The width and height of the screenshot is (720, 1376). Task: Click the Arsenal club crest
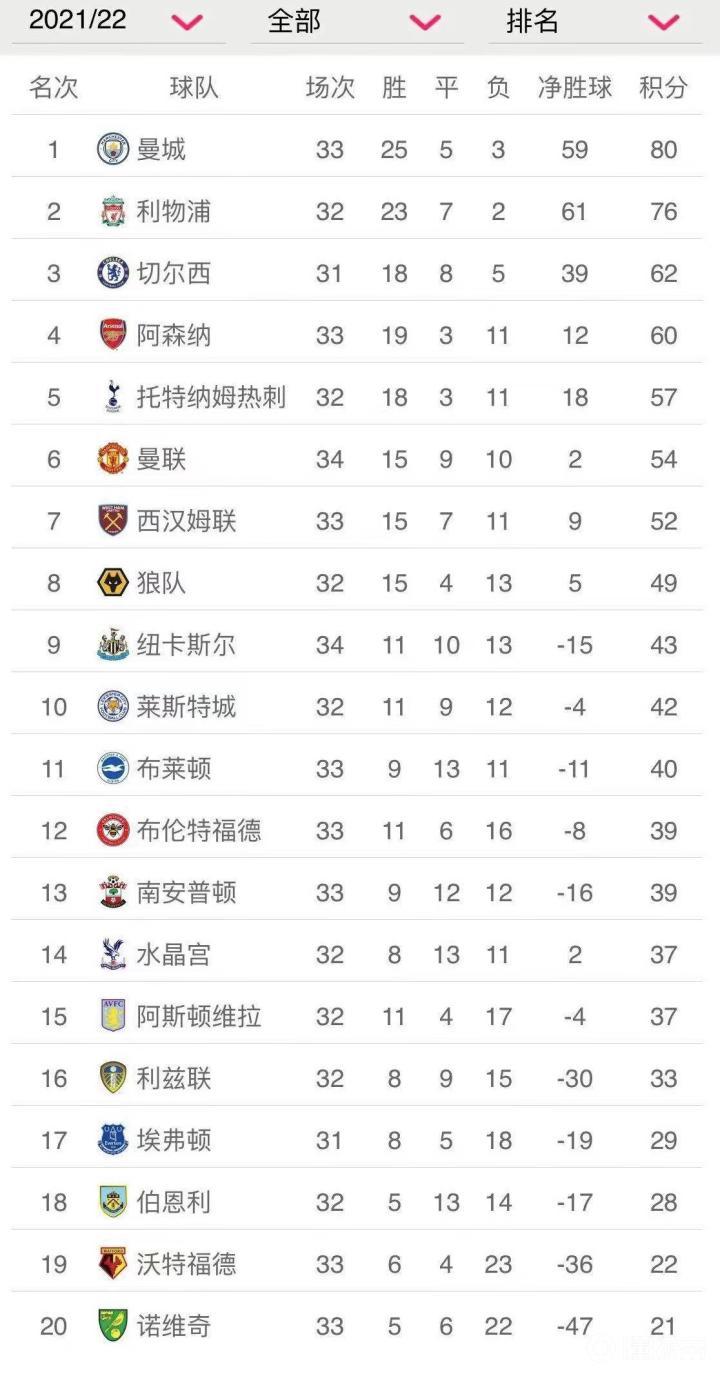click(113, 335)
